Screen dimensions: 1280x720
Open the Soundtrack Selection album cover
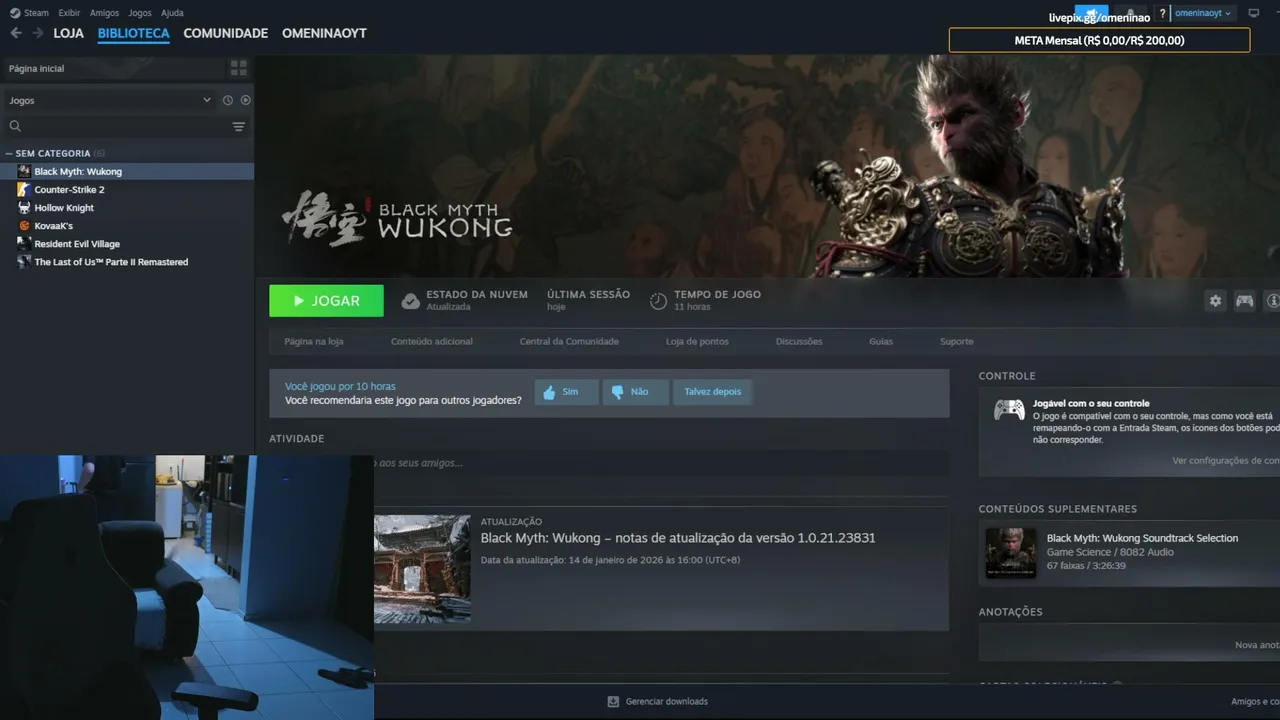point(1011,553)
